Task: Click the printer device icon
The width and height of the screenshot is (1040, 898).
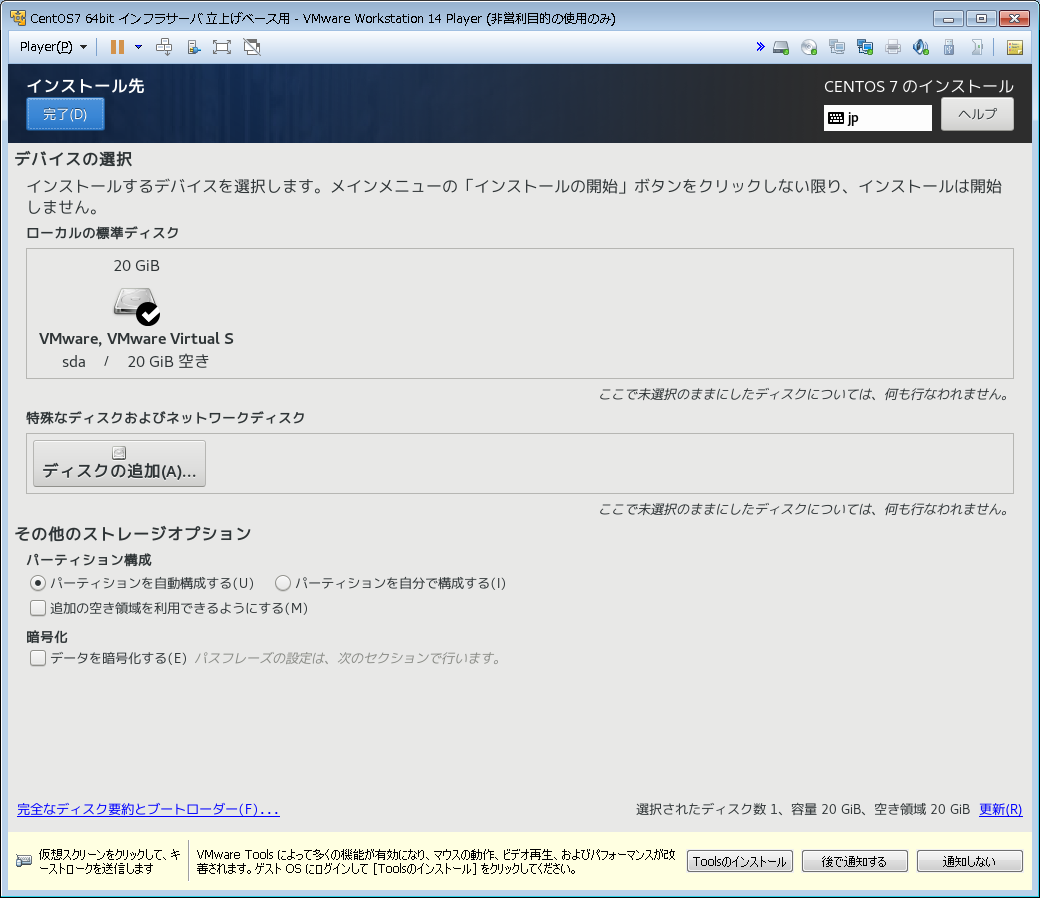Action: [893, 47]
